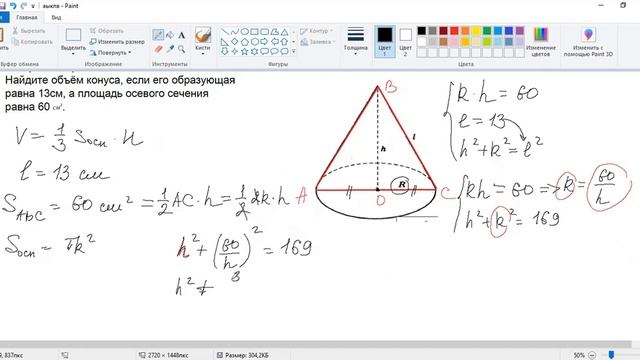Click the horizontal scrollbar under the canvas
Image resolution: width=640 pixels, height=360 pixels.
coord(316,345)
